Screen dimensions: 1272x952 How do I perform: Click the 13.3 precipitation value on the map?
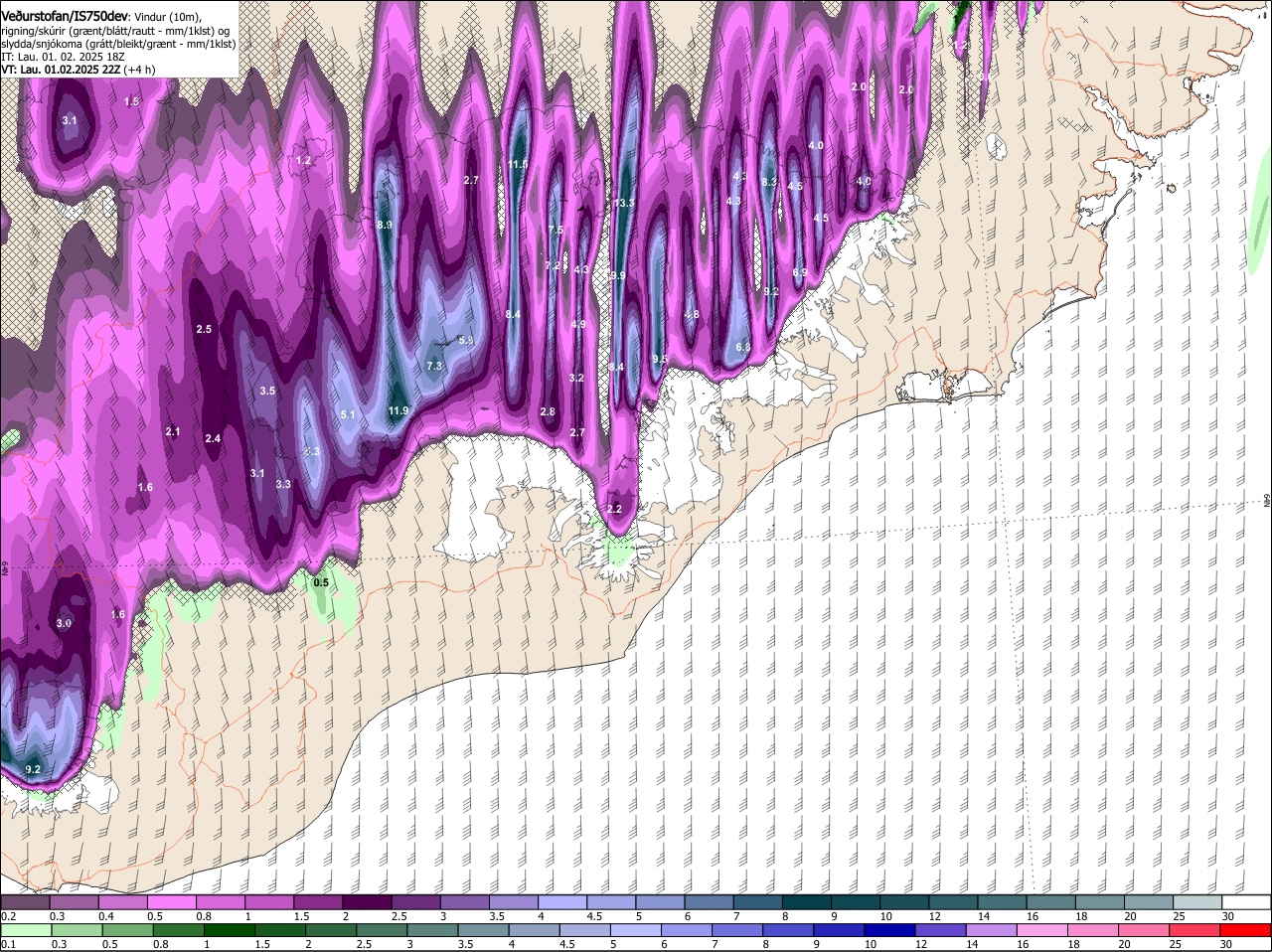tap(624, 203)
